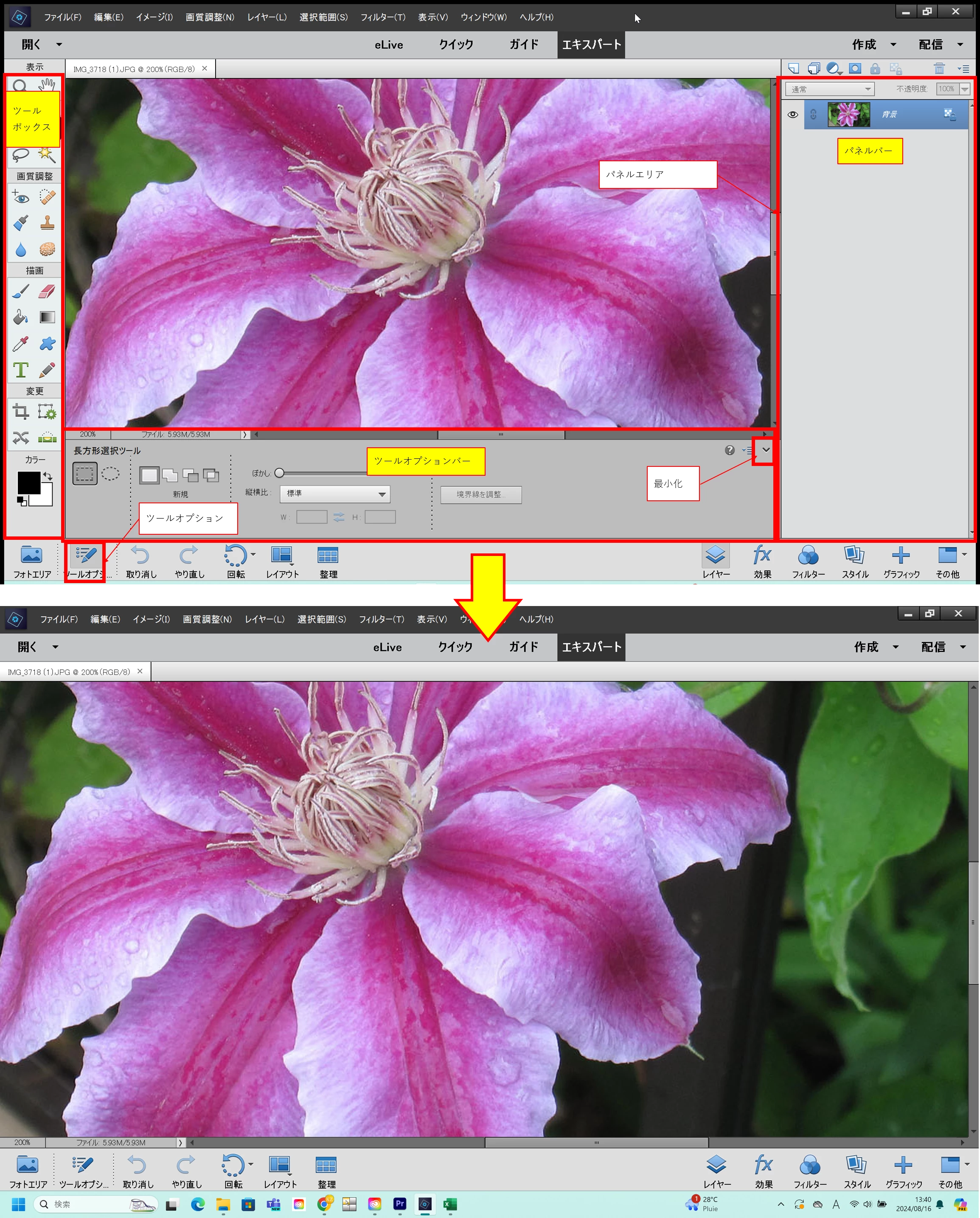Switch to the クイック tab in top window
This screenshot has width=980, height=1218.
click(x=456, y=45)
